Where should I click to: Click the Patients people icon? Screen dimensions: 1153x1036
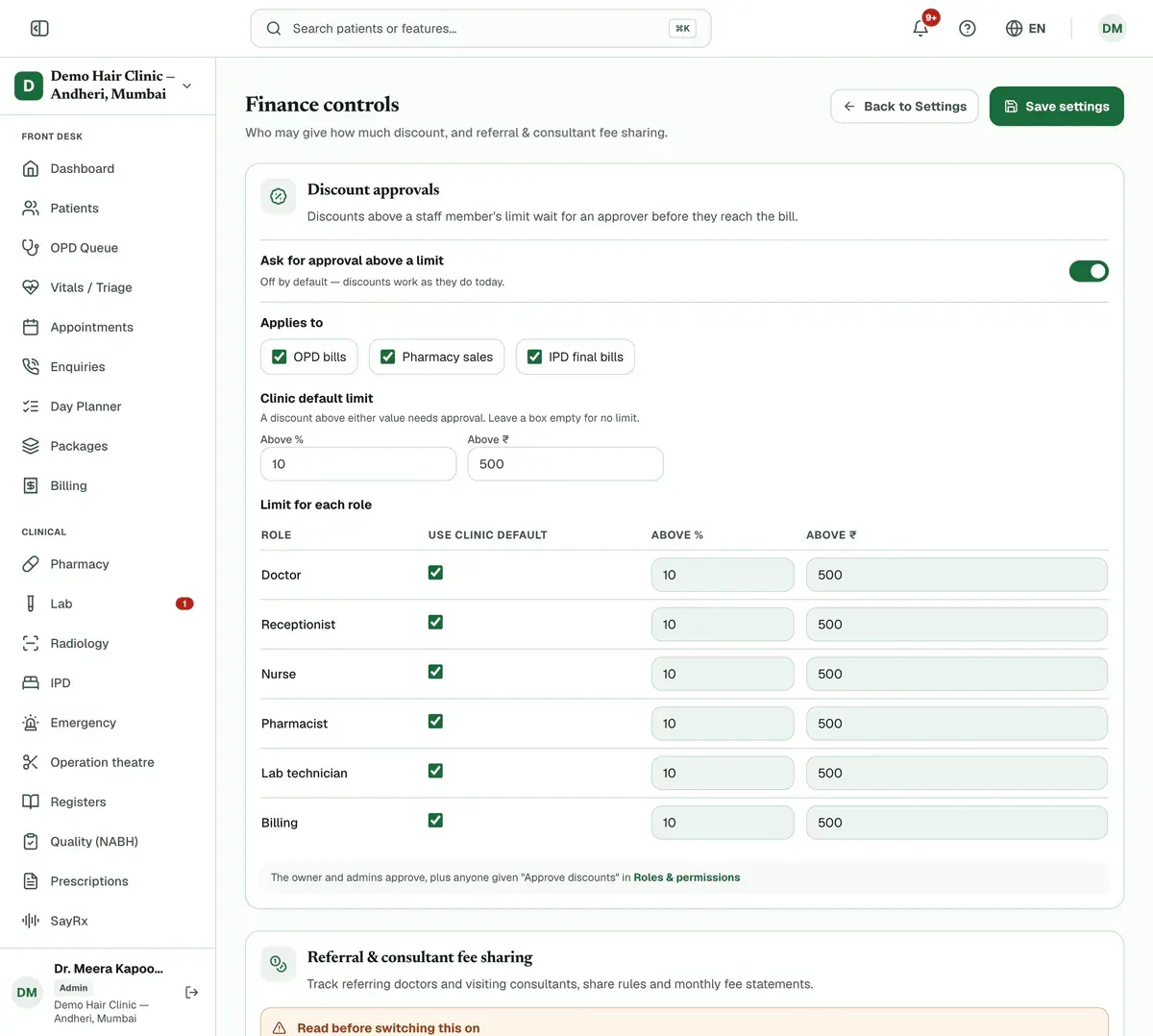click(31, 209)
